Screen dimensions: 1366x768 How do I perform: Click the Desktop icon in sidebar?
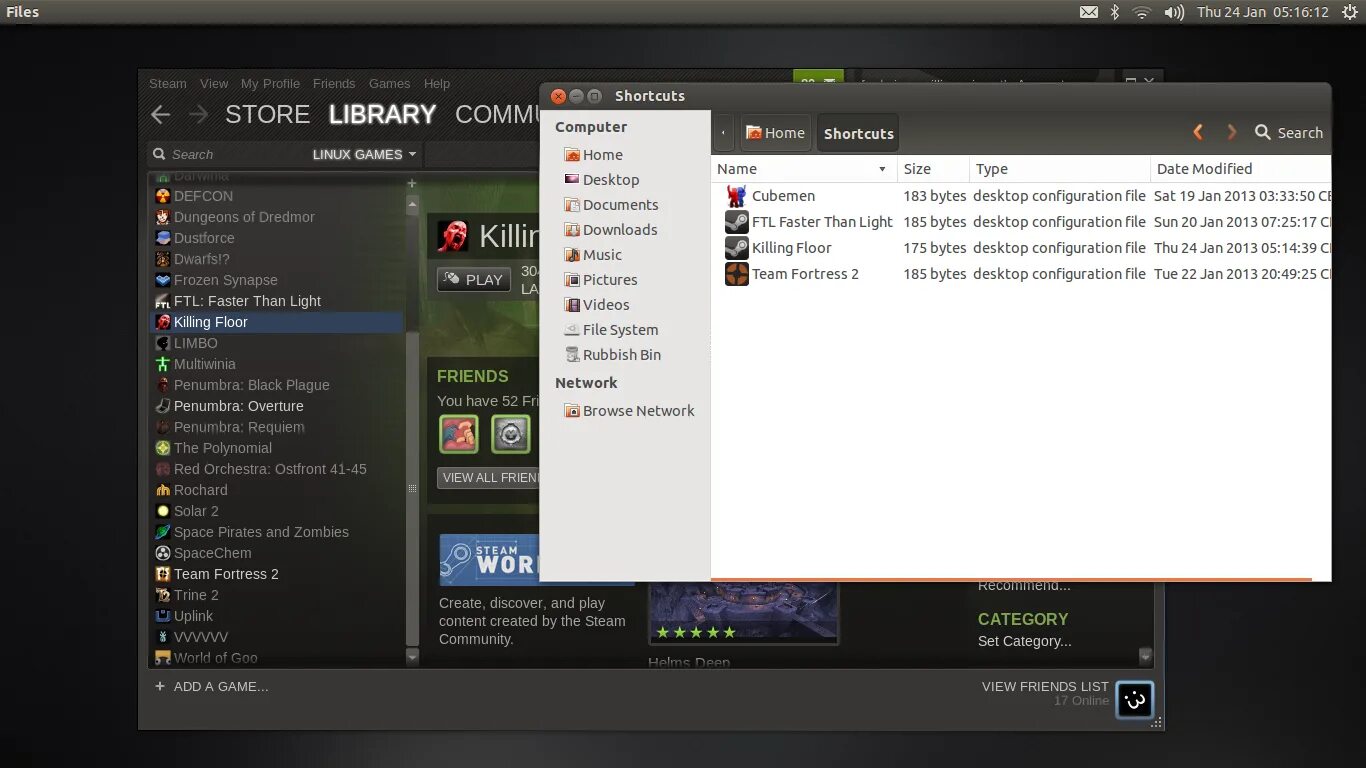click(572, 180)
